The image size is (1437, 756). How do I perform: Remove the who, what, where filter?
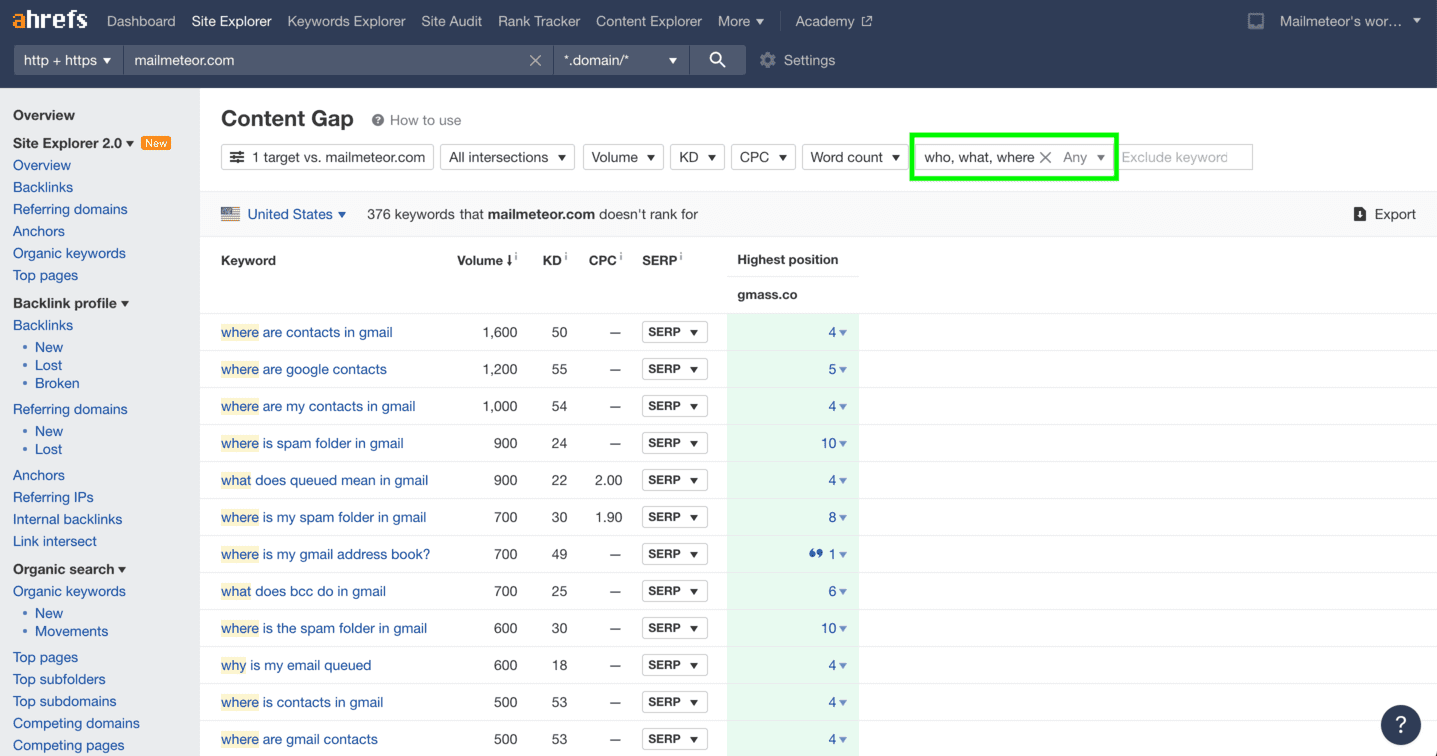pyautogui.click(x=1045, y=157)
